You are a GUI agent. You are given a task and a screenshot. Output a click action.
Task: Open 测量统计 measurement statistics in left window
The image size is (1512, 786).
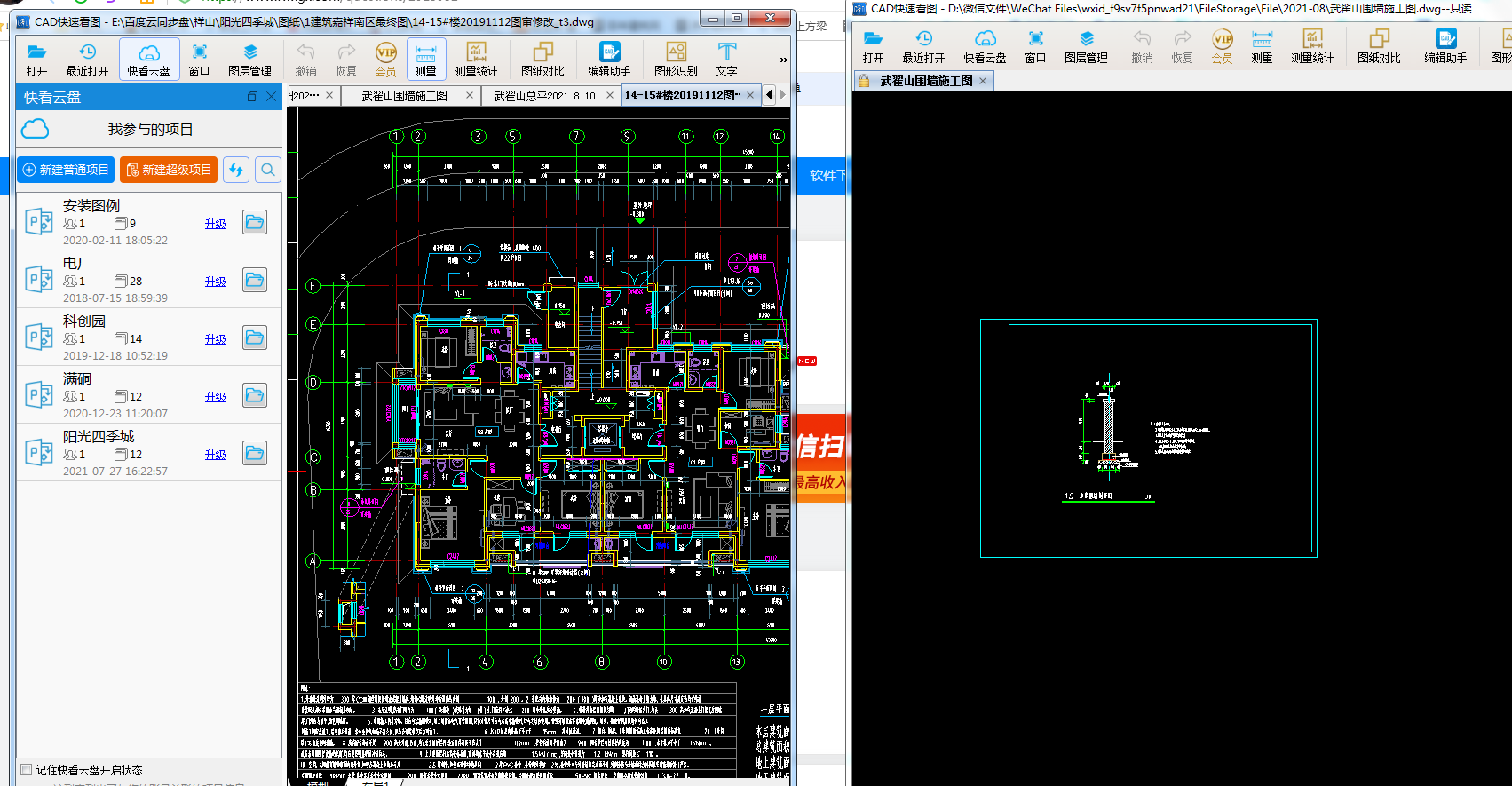pos(477,60)
